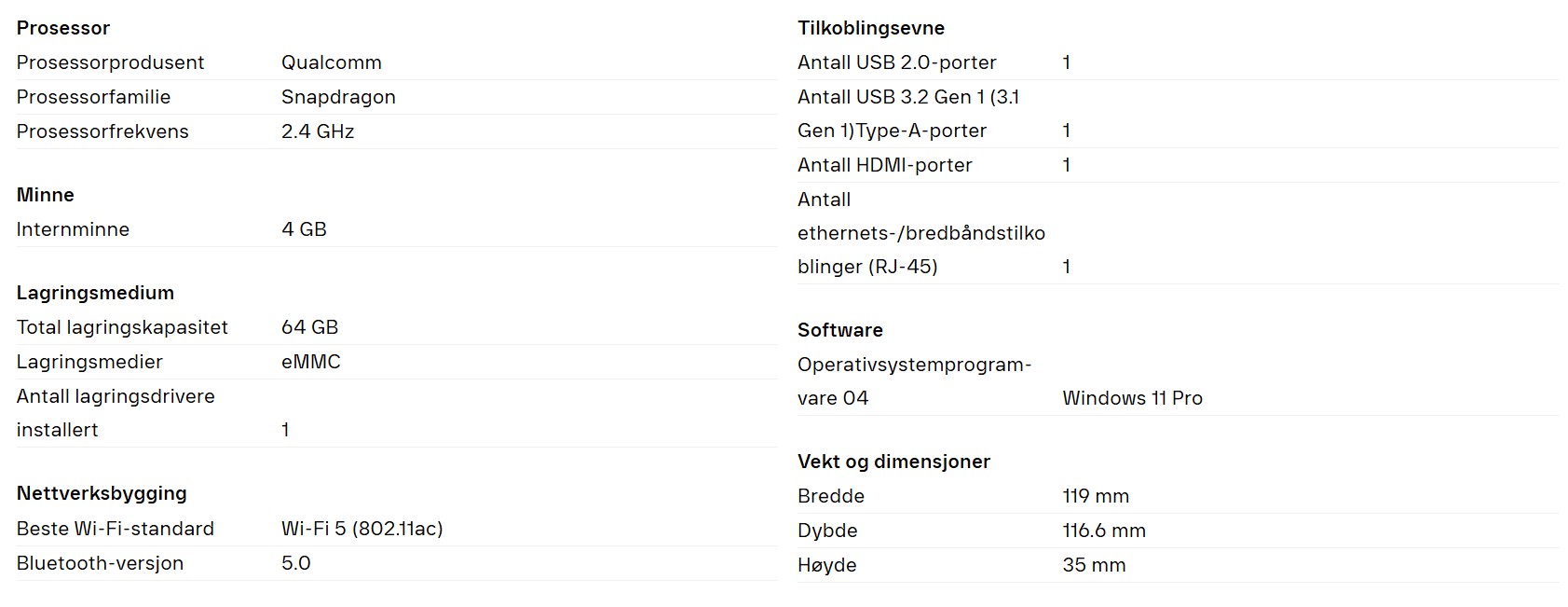Click the Minne section heading

pos(46,195)
